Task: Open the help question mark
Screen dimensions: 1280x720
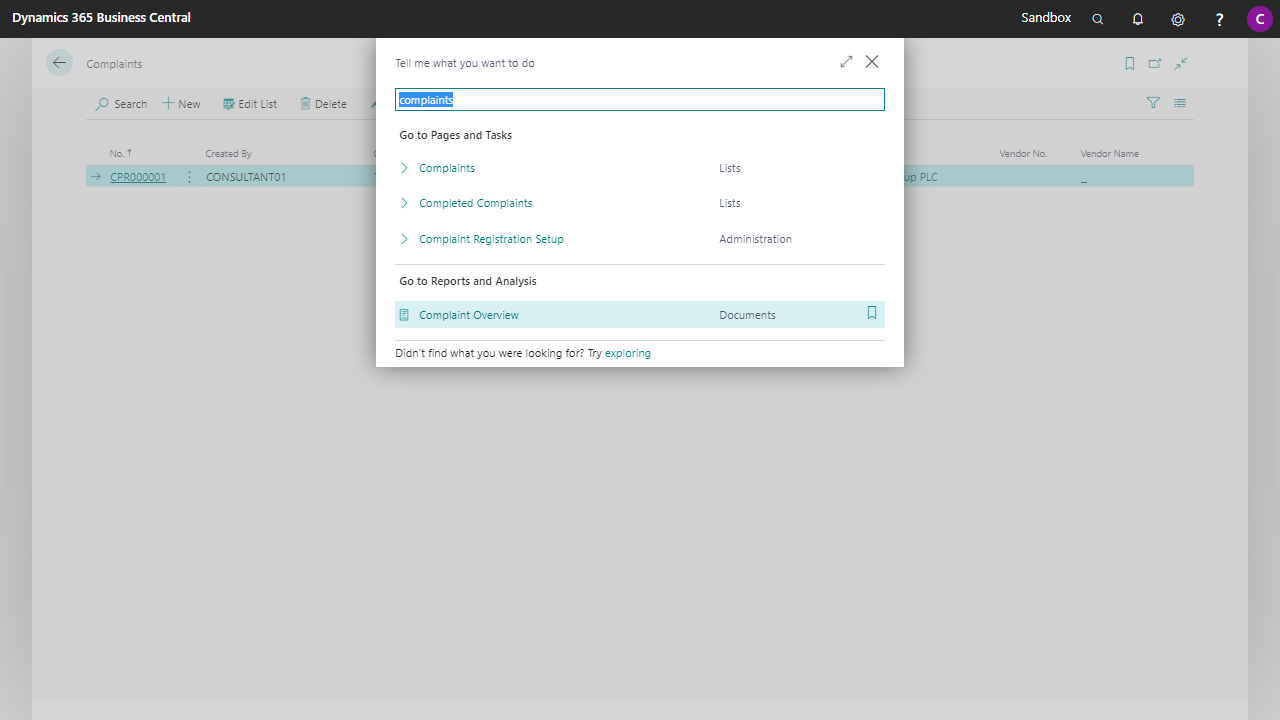Action: (1218, 18)
